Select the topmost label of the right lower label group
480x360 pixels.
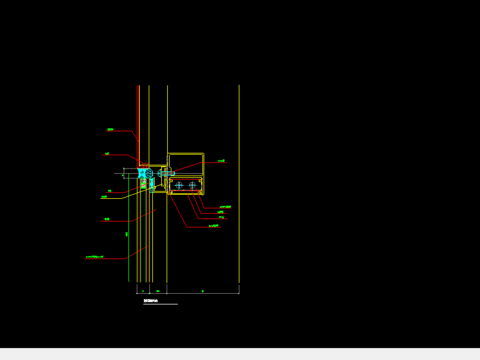click(225, 207)
